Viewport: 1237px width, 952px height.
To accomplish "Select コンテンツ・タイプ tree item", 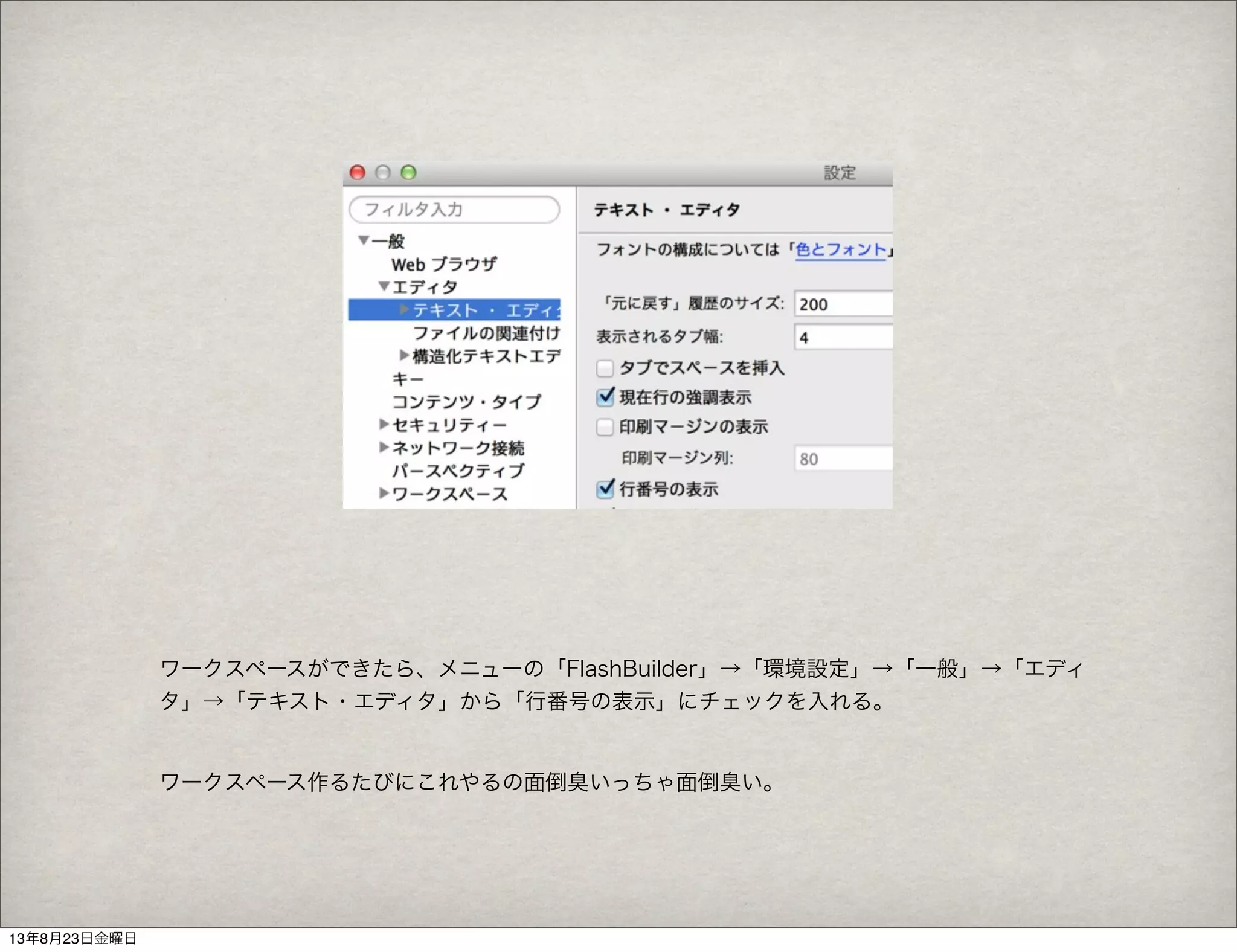I will [466, 402].
